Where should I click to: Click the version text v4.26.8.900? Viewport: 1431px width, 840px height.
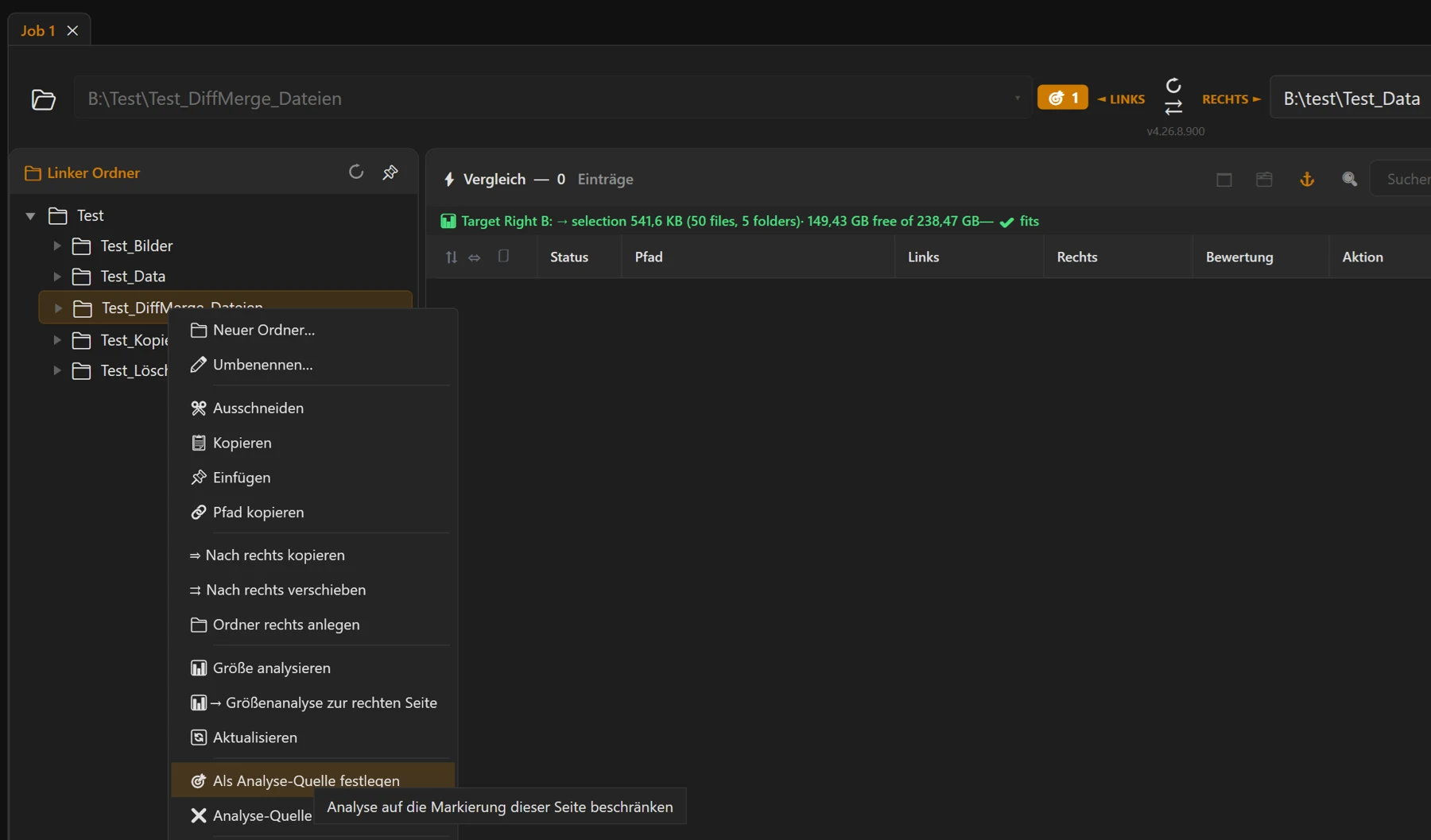(x=1175, y=131)
